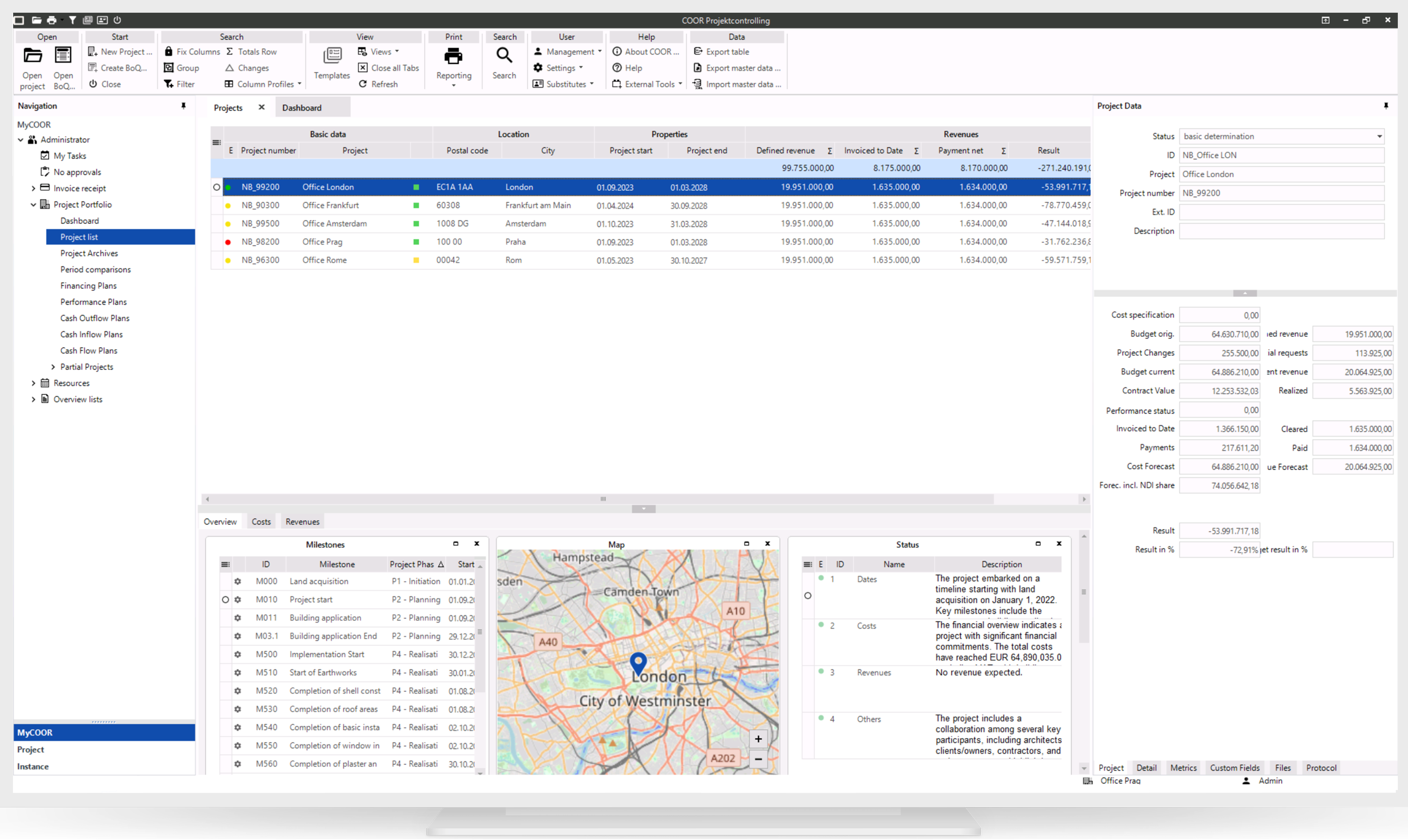This screenshot has height=840, width=1408.
Task: Click the Export table icon
Action: 698,52
